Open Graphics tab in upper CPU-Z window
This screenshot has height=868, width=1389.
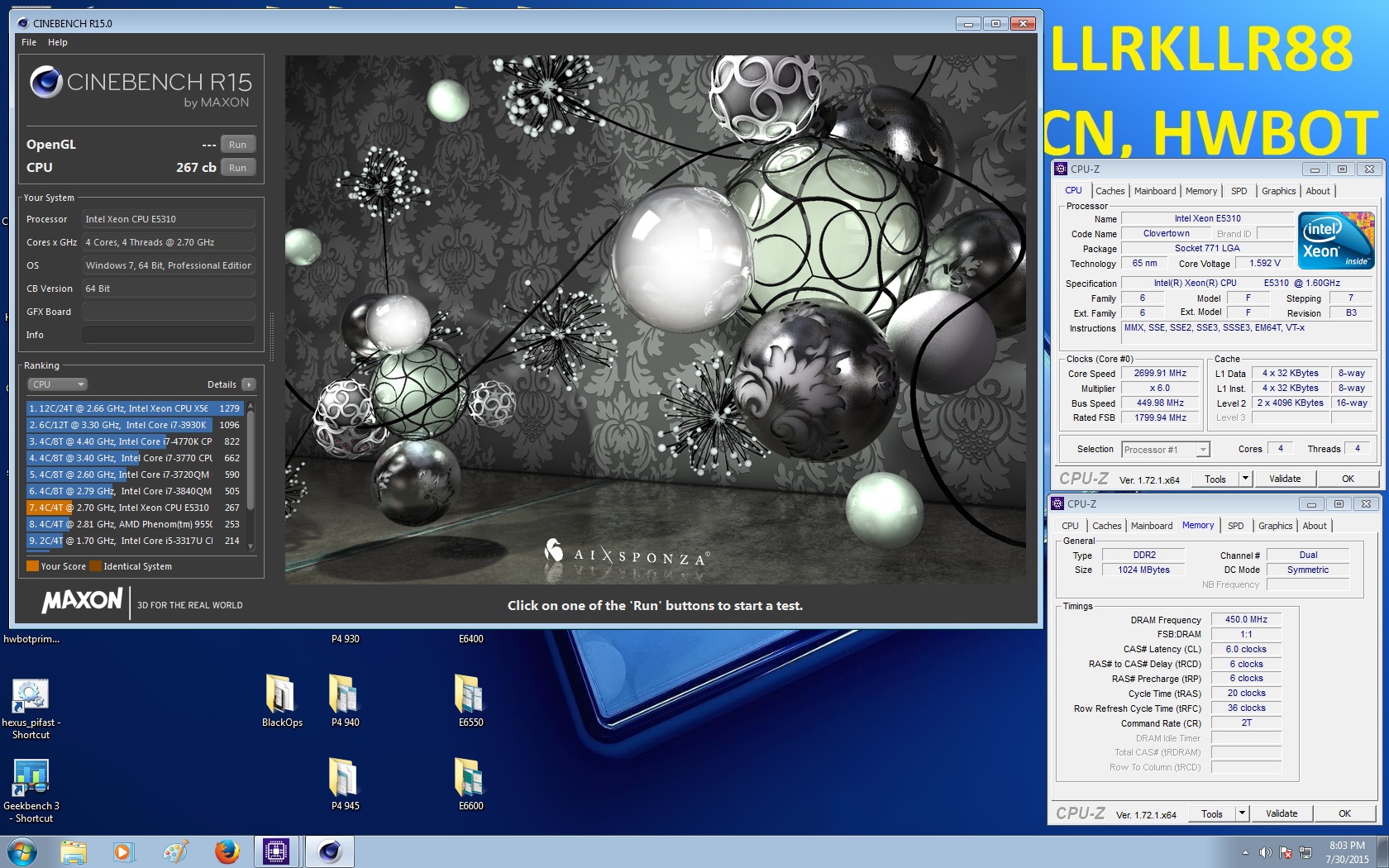1278,191
